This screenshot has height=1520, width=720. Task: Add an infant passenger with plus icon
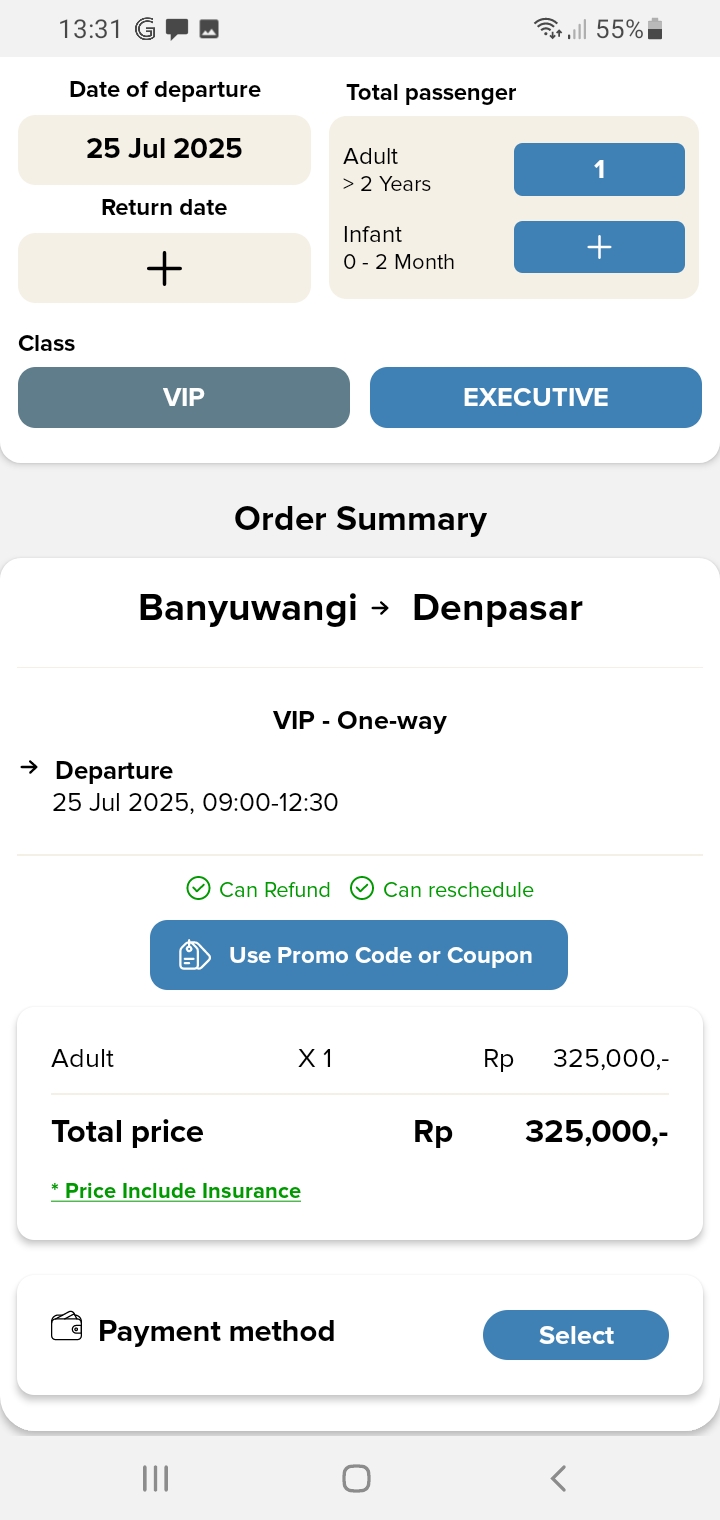point(599,247)
